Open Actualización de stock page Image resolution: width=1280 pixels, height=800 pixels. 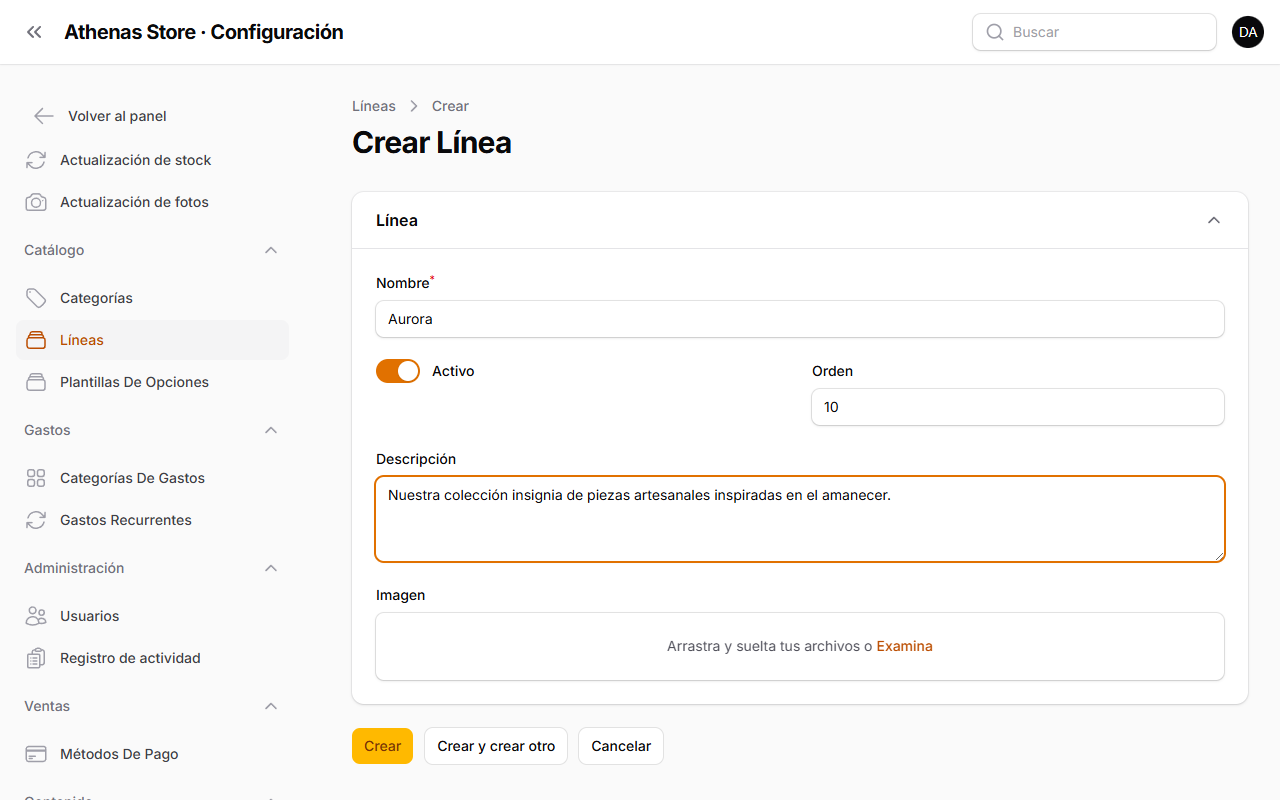coord(152,160)
